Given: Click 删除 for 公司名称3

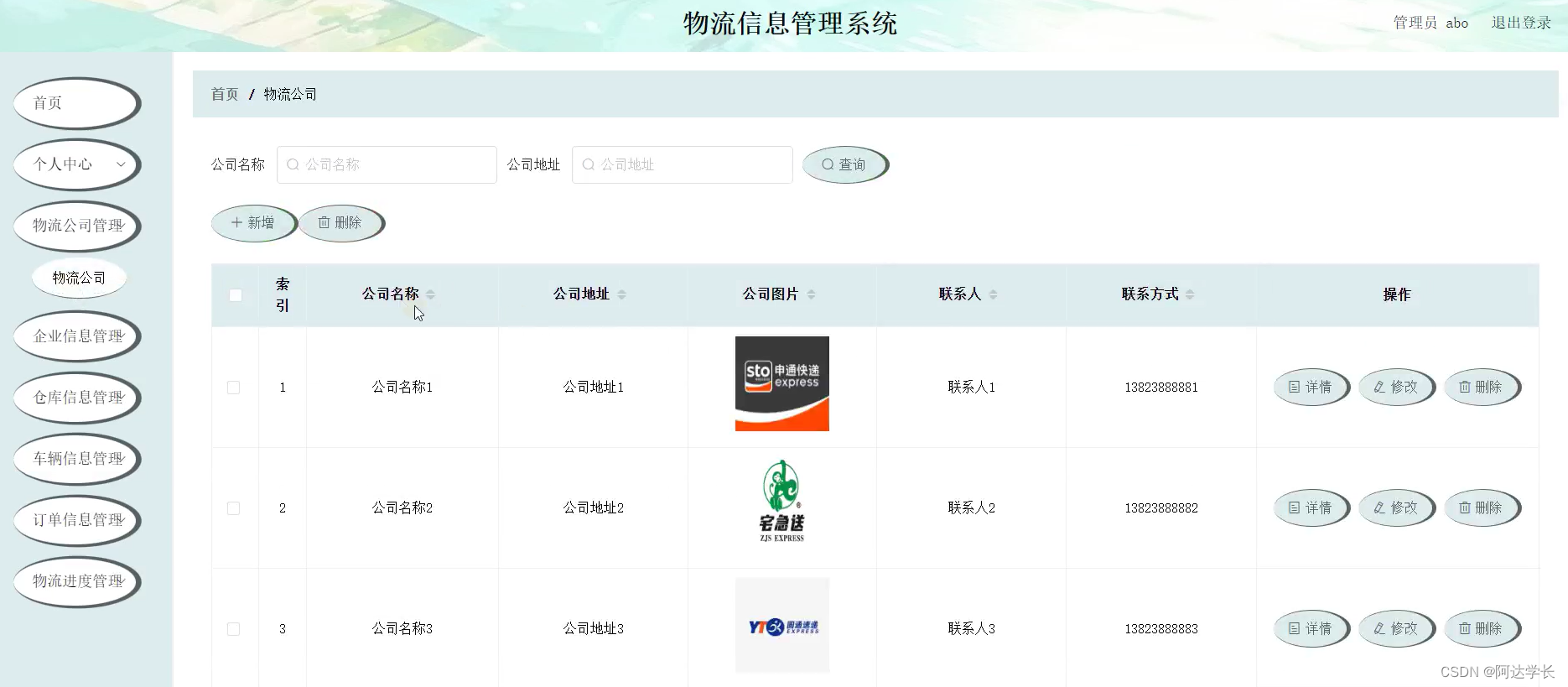Looking at the screenshot, I should click(1482, 629).
